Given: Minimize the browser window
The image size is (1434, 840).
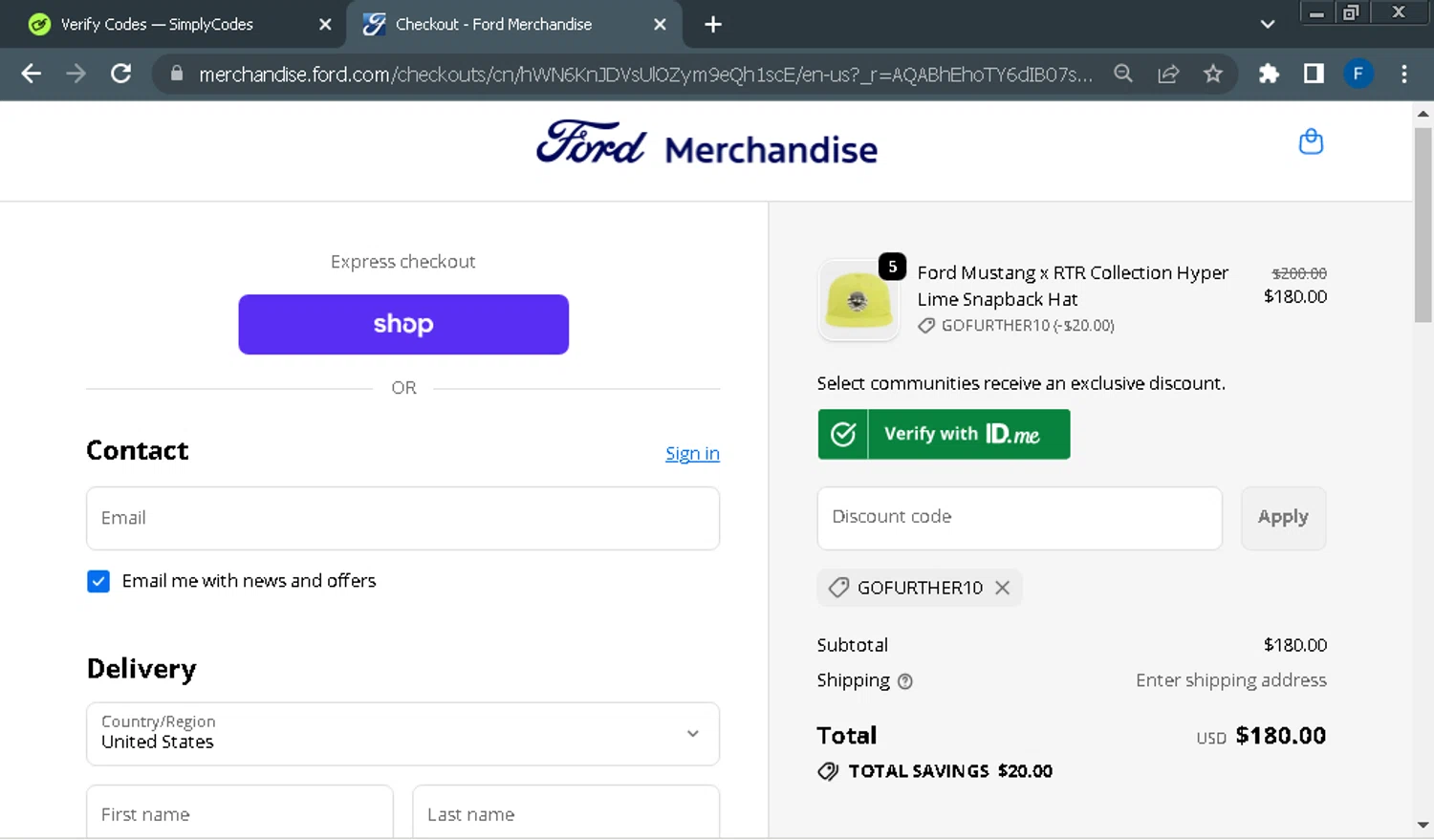Looking at the screenshot, I should 1316,13.
